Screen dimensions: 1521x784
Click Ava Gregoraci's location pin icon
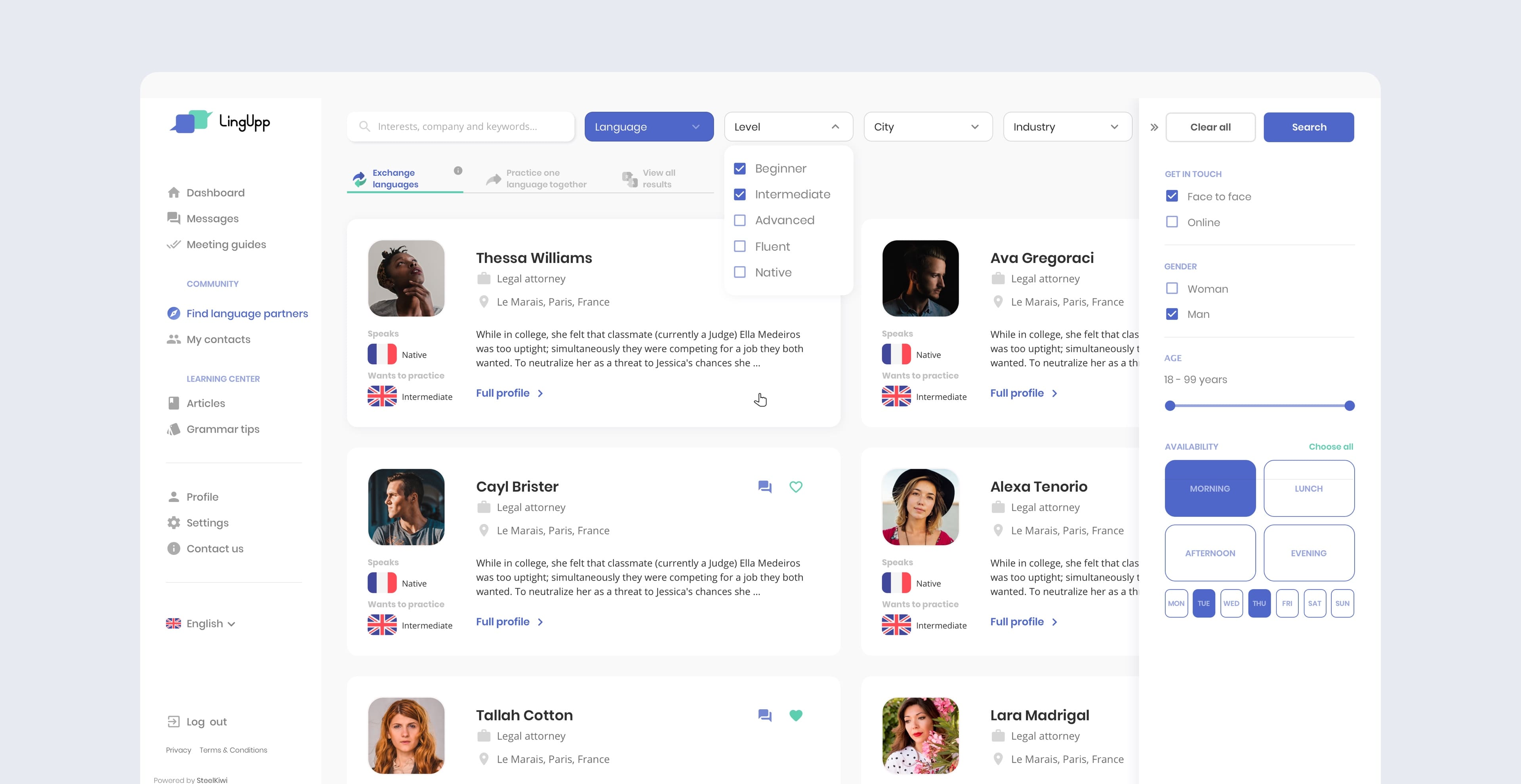pos(998,302)
